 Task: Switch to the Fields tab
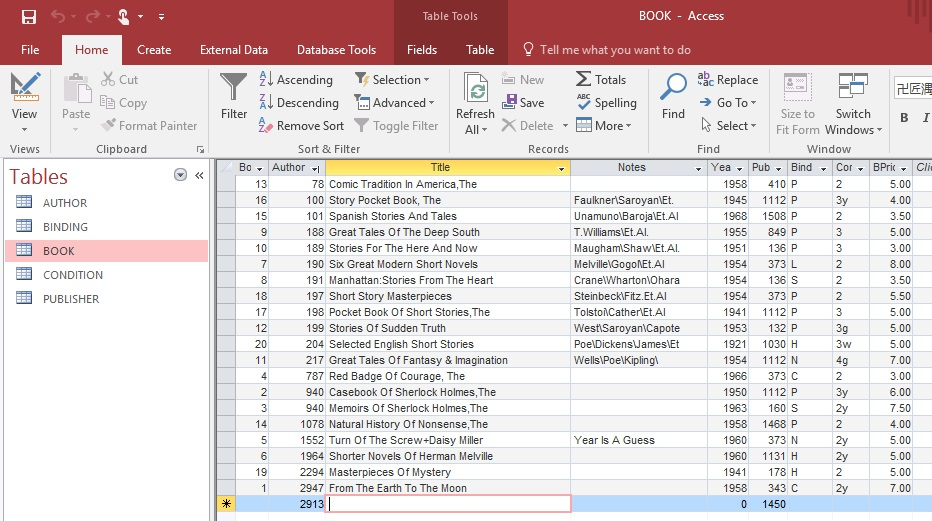(422, 50)
